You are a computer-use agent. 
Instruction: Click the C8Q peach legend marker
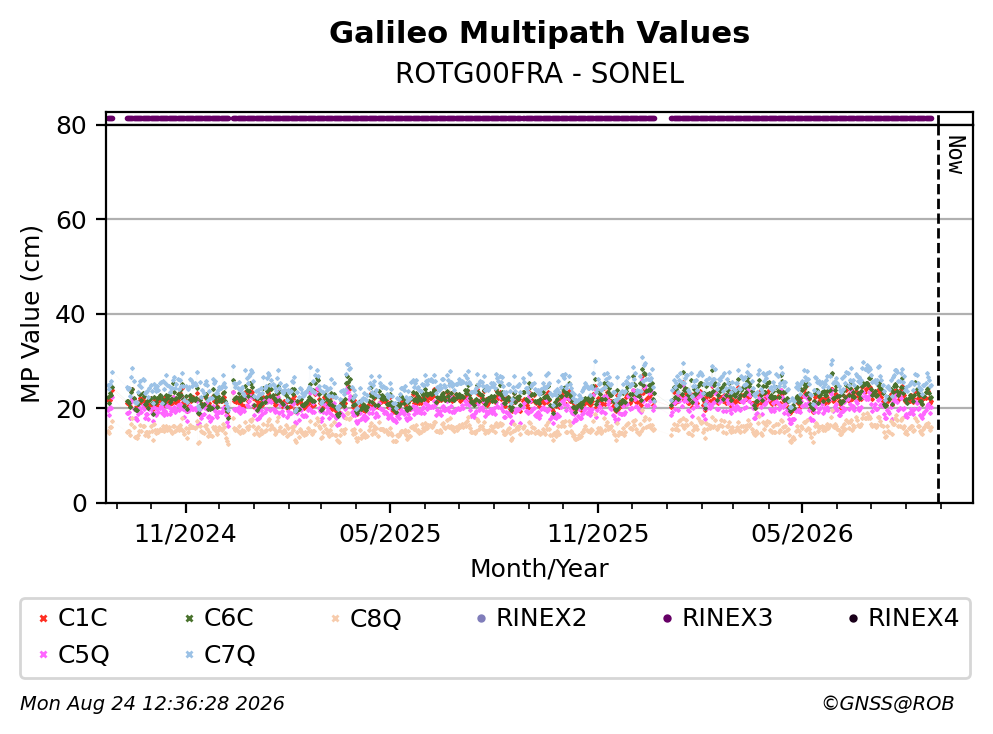point(335,618)
